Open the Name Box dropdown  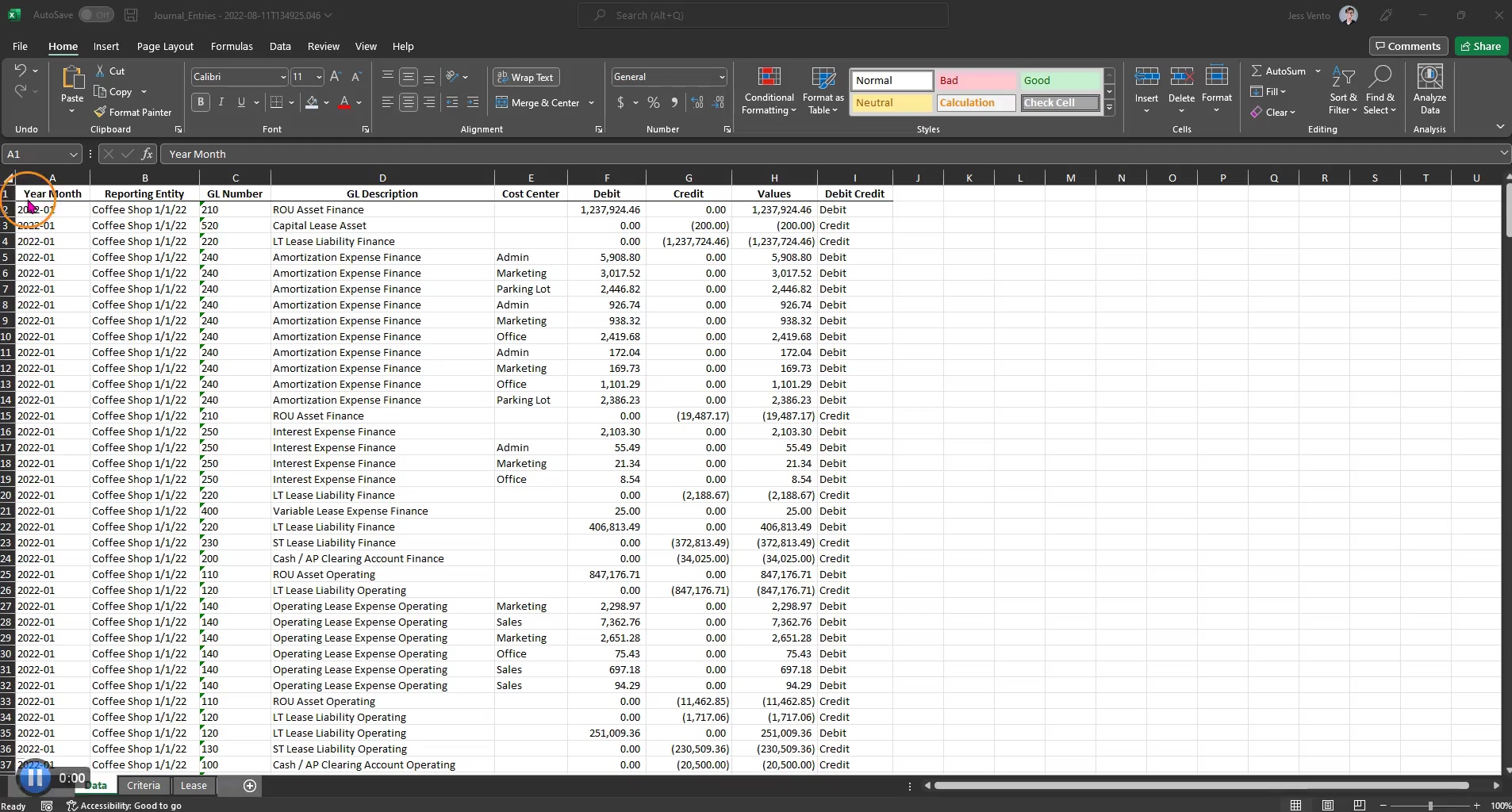click(x=73, y=154)
